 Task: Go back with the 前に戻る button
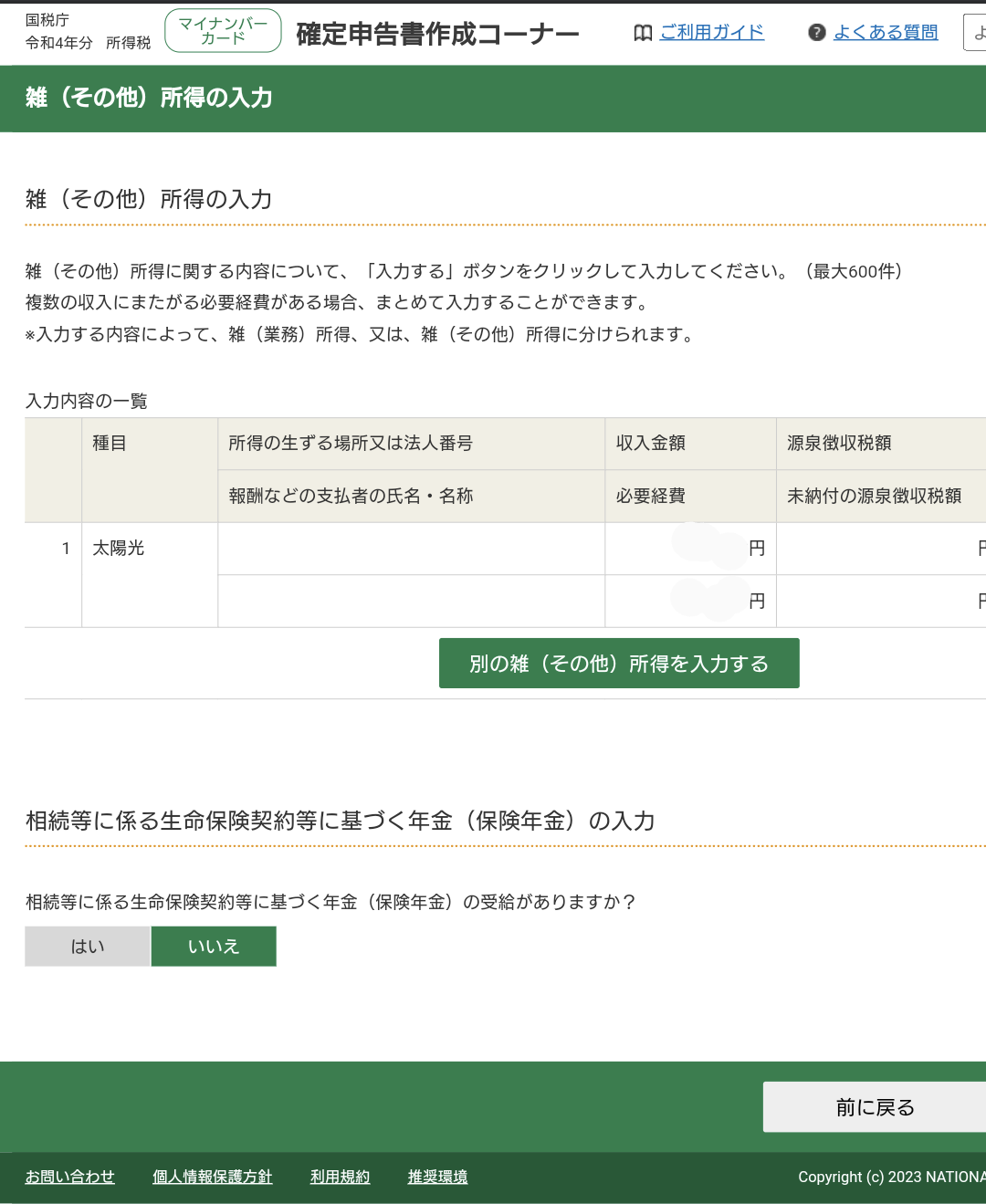pos(874,1107)
